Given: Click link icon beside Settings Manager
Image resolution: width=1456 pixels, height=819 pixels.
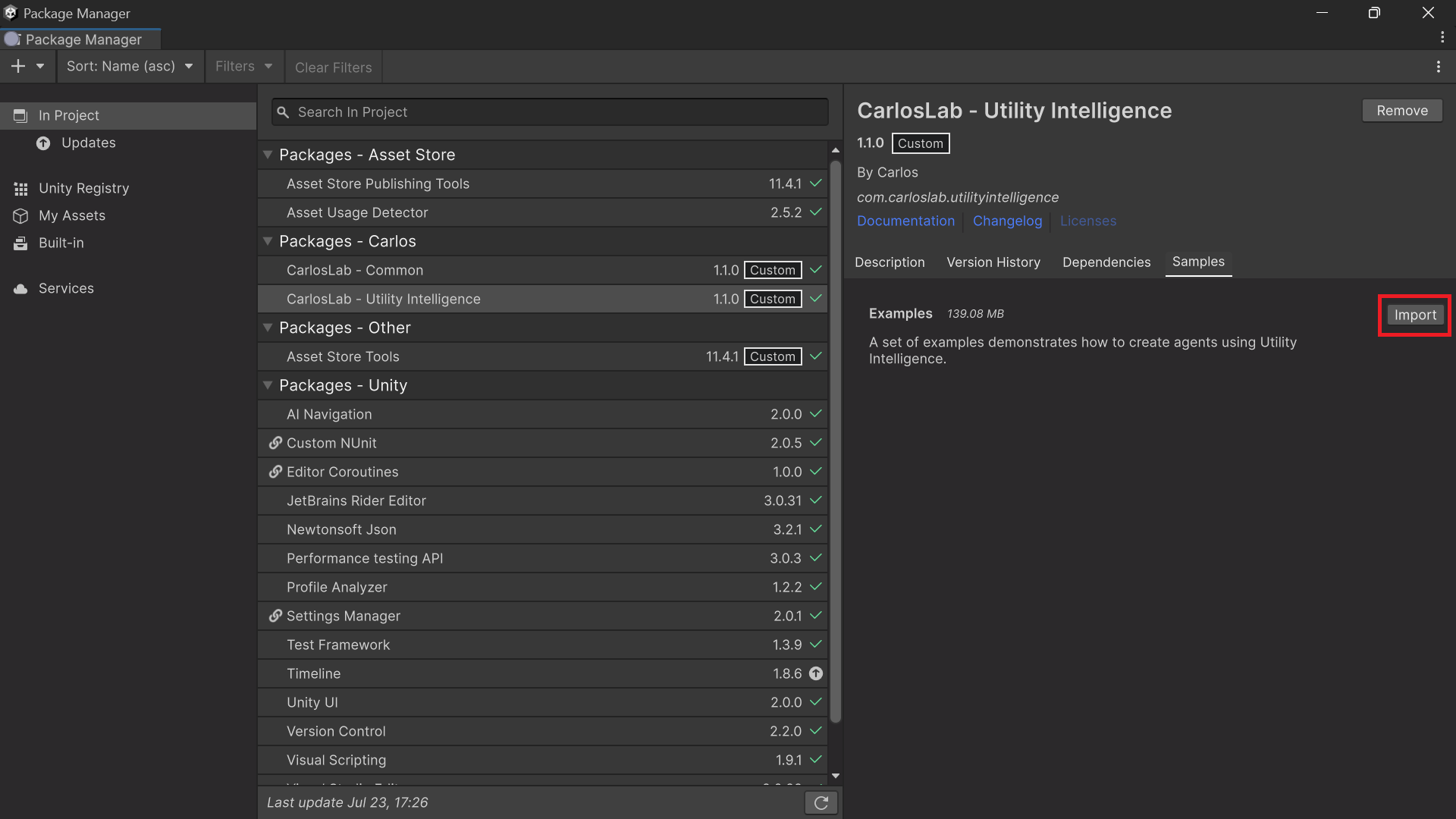Looking at the screenshot, I should coord(275,616).
